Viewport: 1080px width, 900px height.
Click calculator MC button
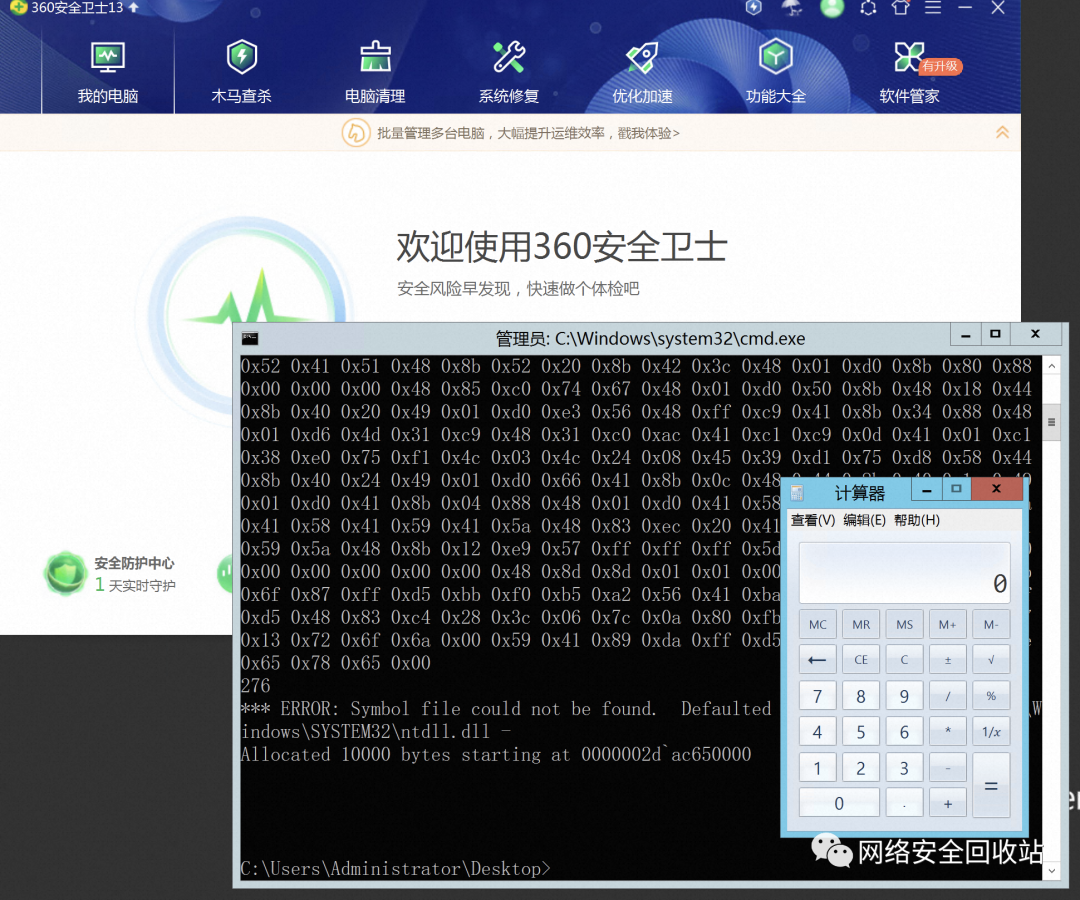[818, 625]
